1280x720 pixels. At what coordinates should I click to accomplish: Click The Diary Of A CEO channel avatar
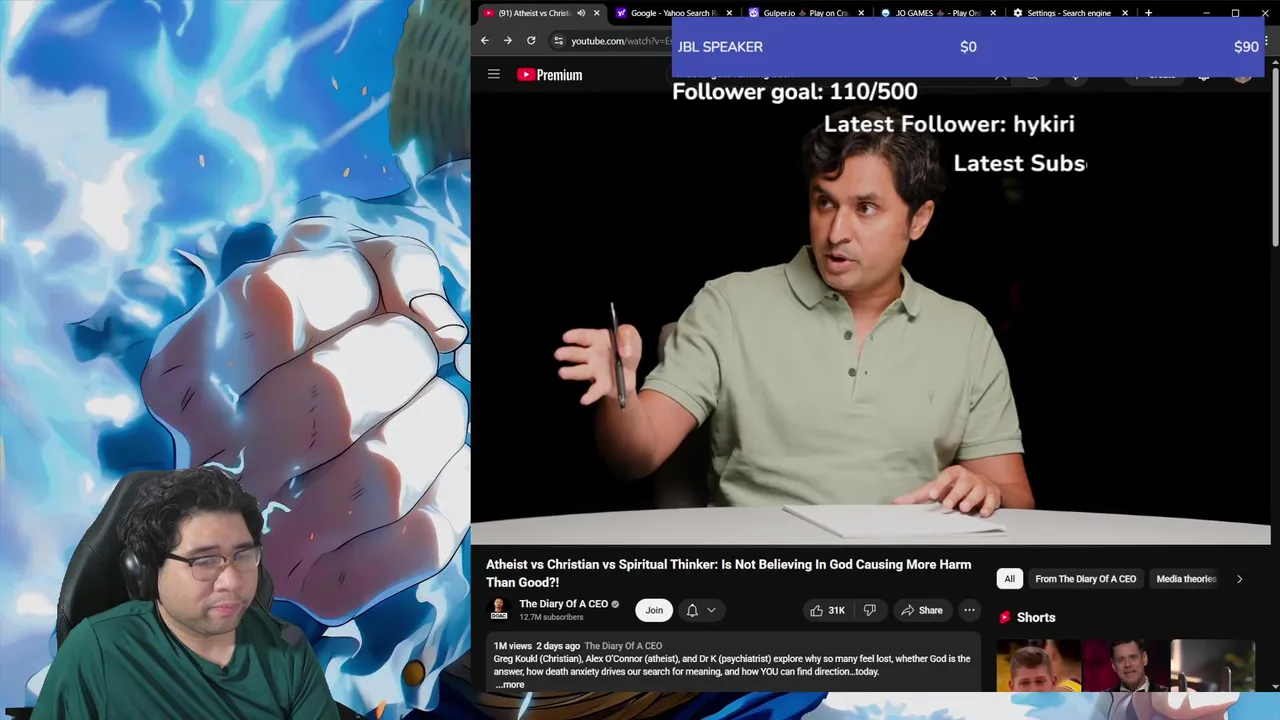point(498,610)
